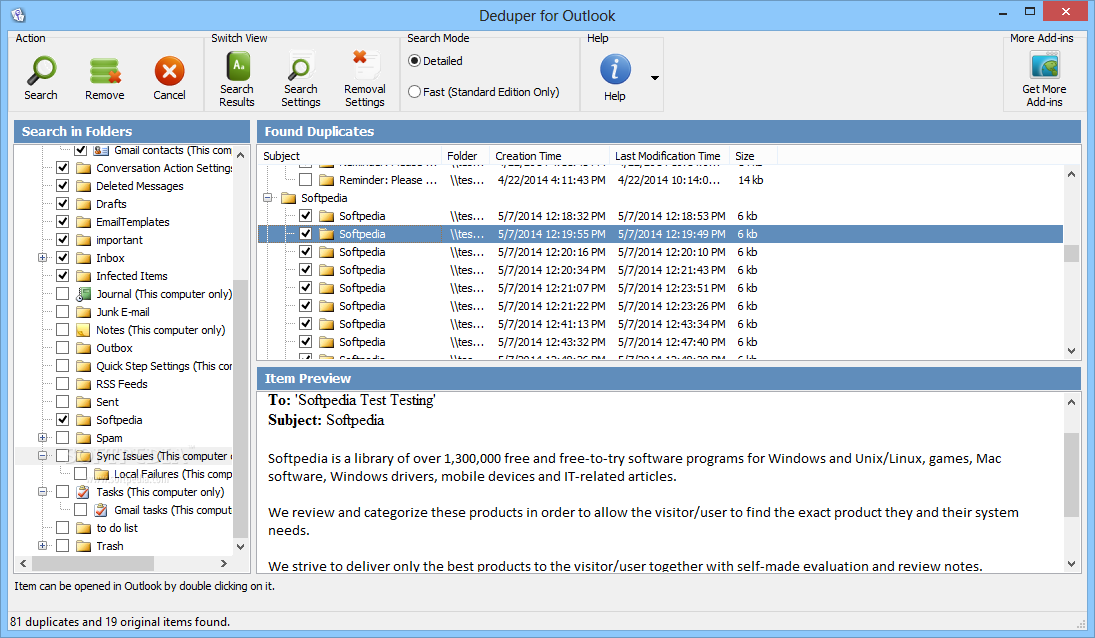Expand the Trash folder node
Viewport: 1095px width, 638px height.
point(43,546)
